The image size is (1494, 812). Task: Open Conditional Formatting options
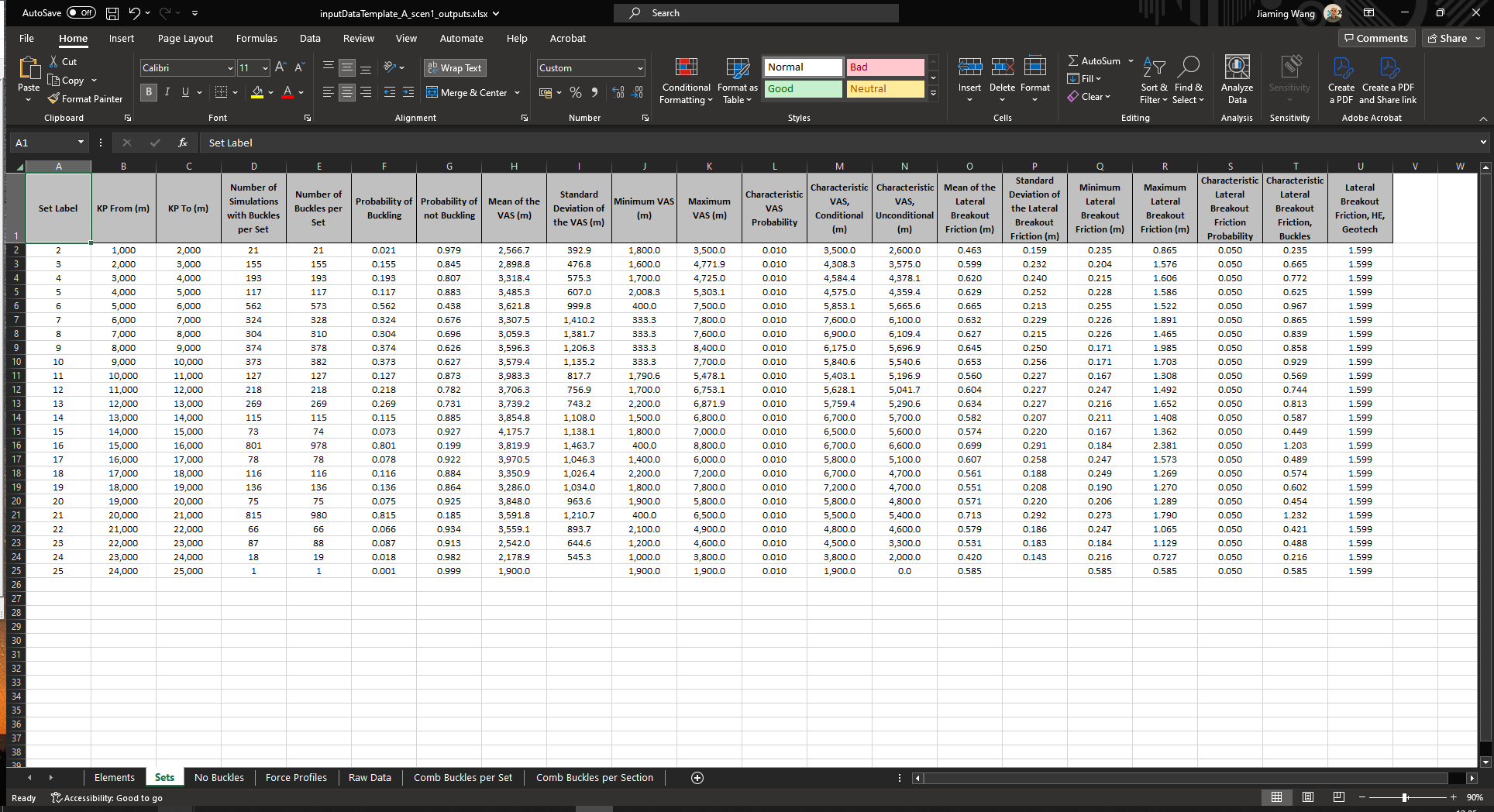685,80
